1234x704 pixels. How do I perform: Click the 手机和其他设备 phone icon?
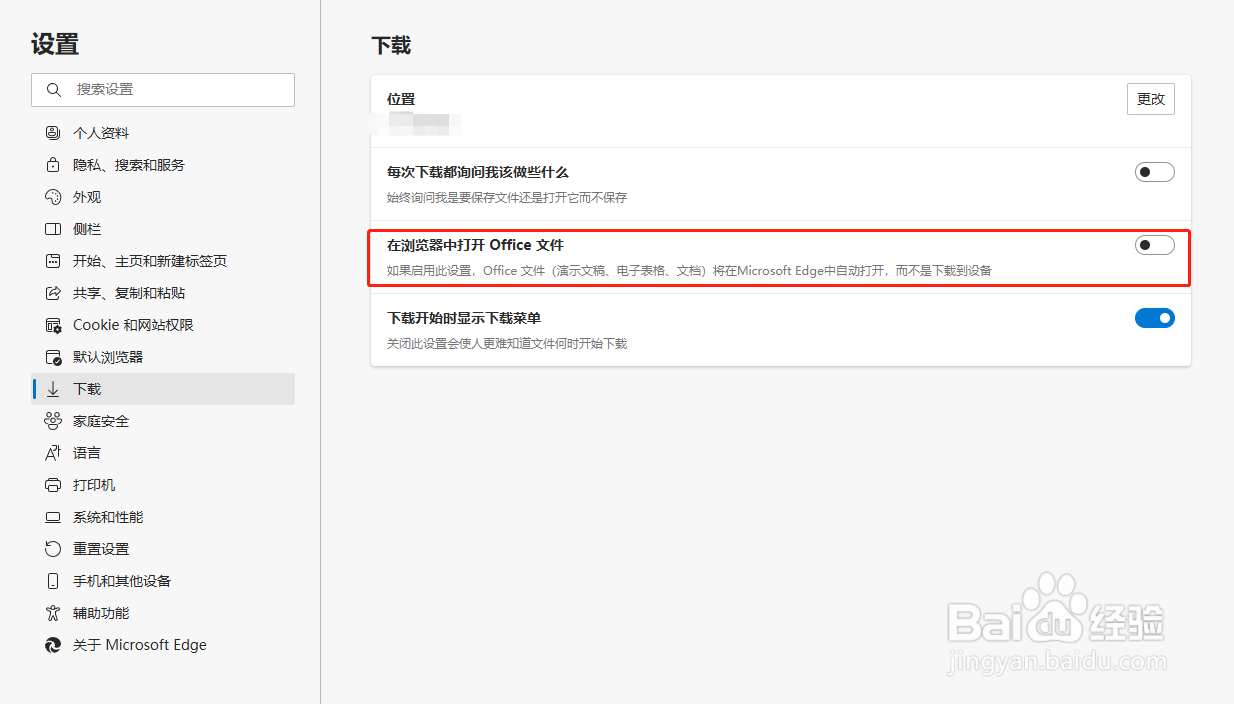[x=53, y=581]
